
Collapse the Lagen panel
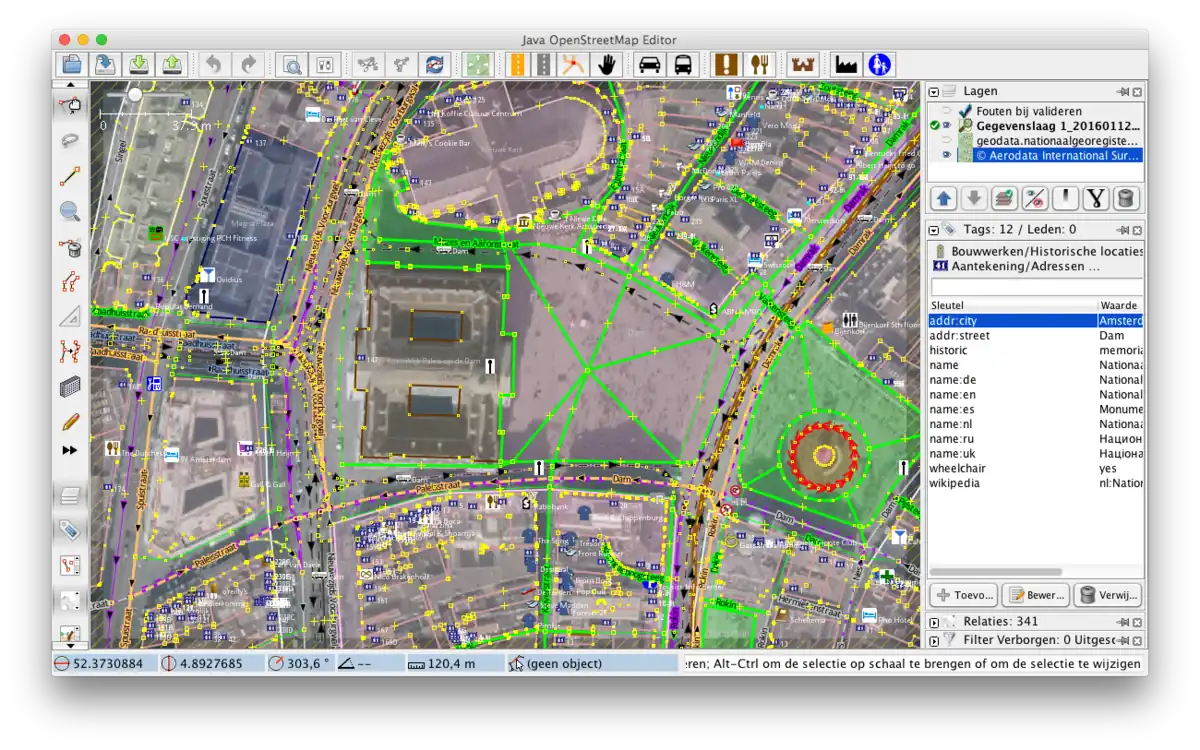(x=934, y=91)
